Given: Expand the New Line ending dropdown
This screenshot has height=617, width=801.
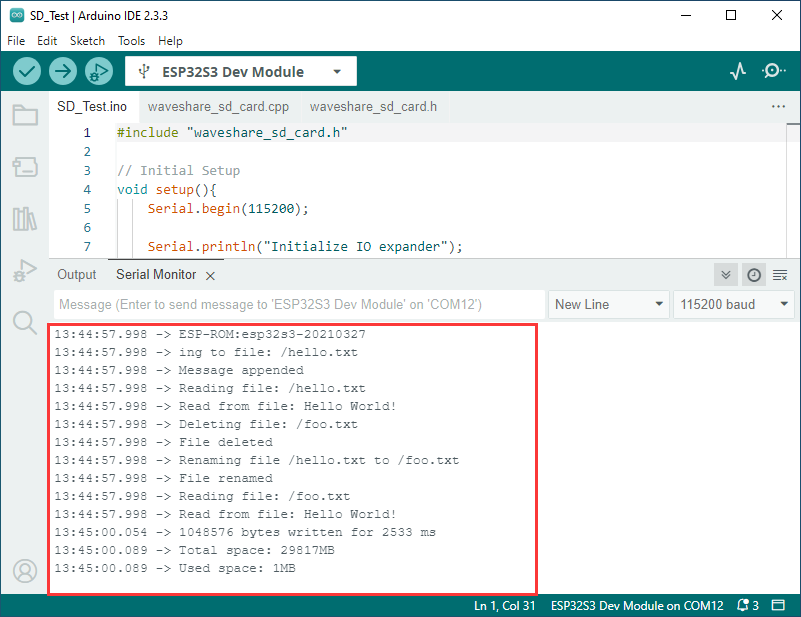Looking at the screenshot, I should 610,304.
